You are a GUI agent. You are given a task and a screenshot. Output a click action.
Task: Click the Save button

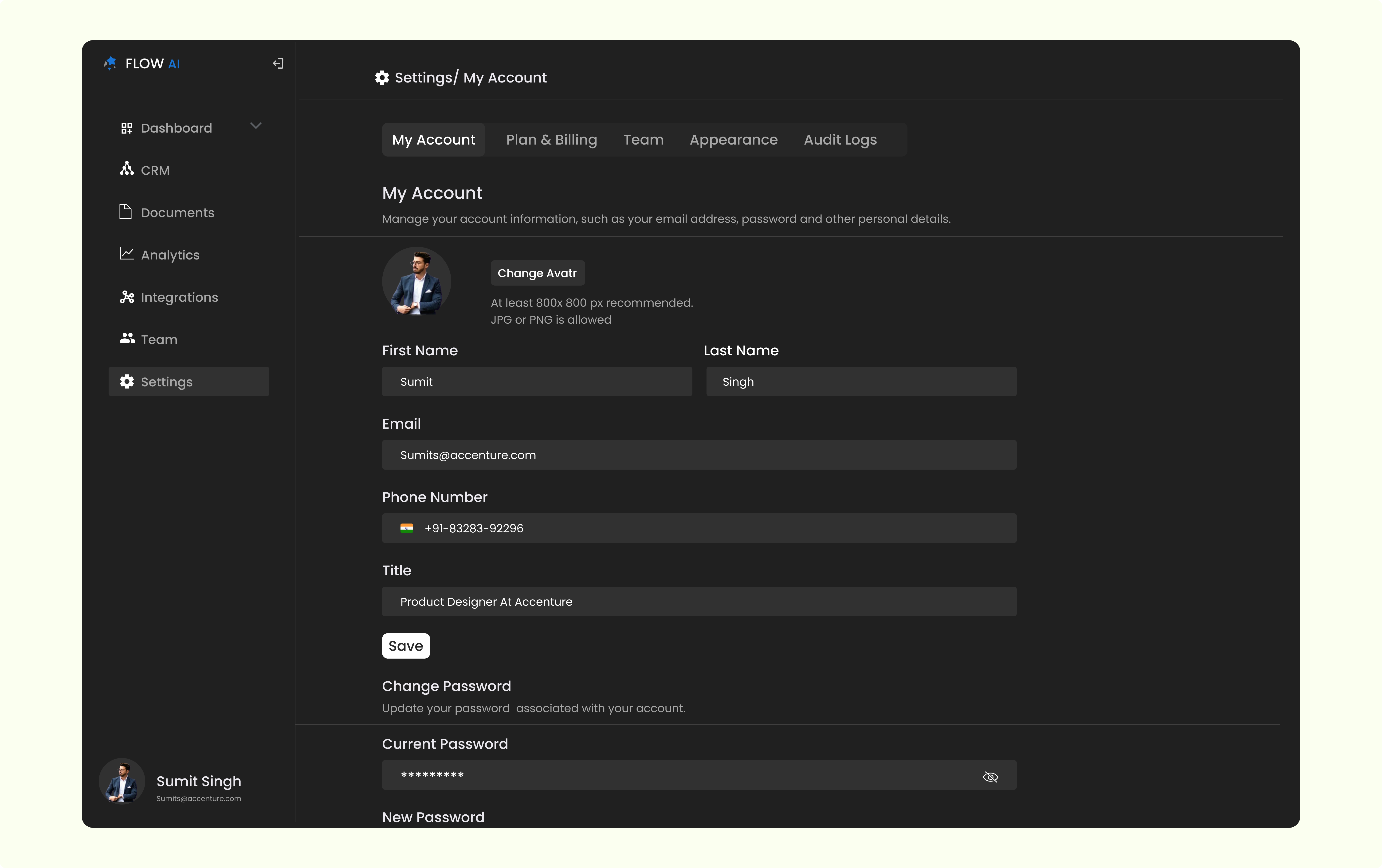pyautogui.click(x=406, y=646)
